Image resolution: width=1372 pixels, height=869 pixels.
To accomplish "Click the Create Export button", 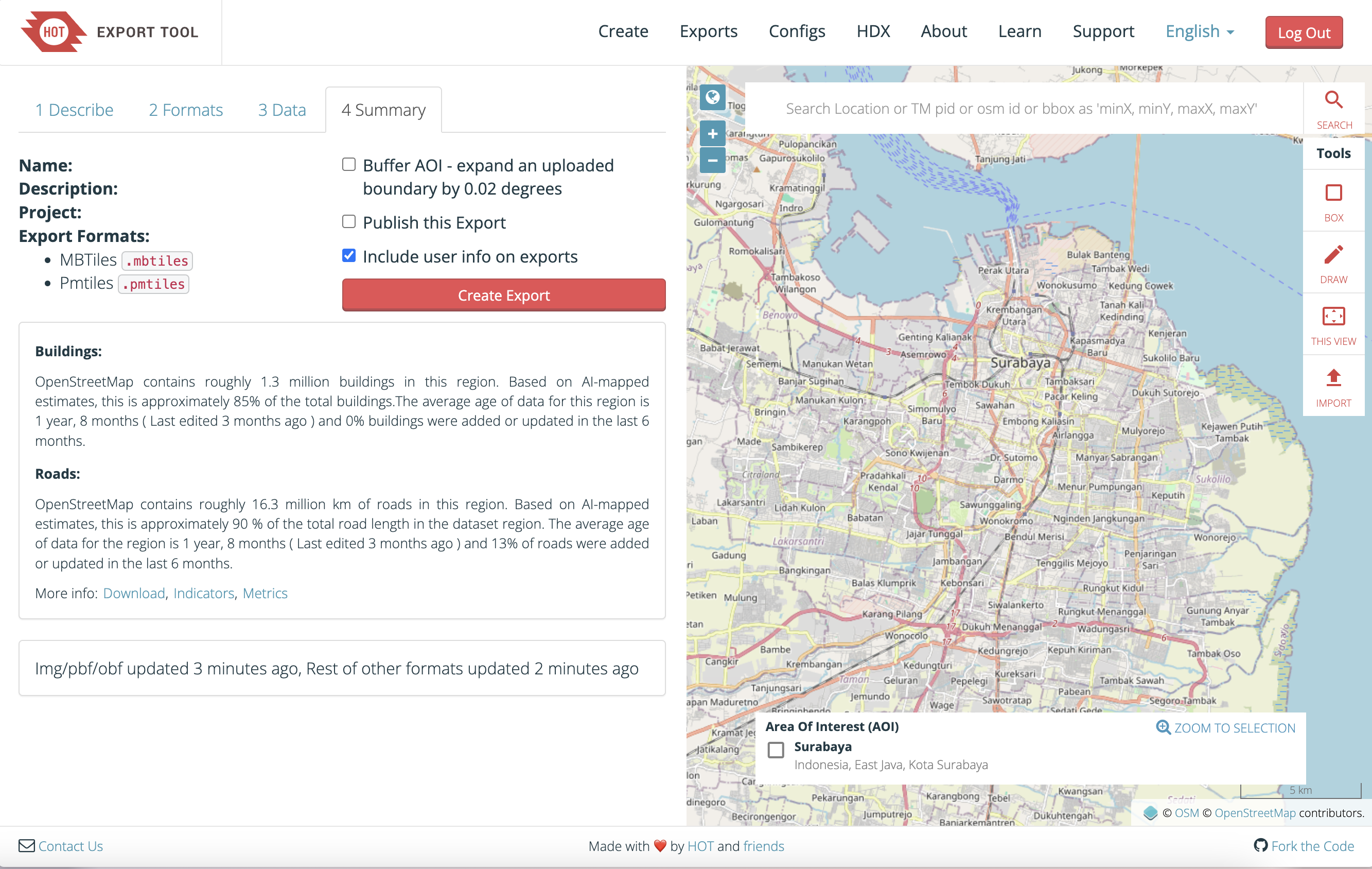I will click(x=504, y=295).
